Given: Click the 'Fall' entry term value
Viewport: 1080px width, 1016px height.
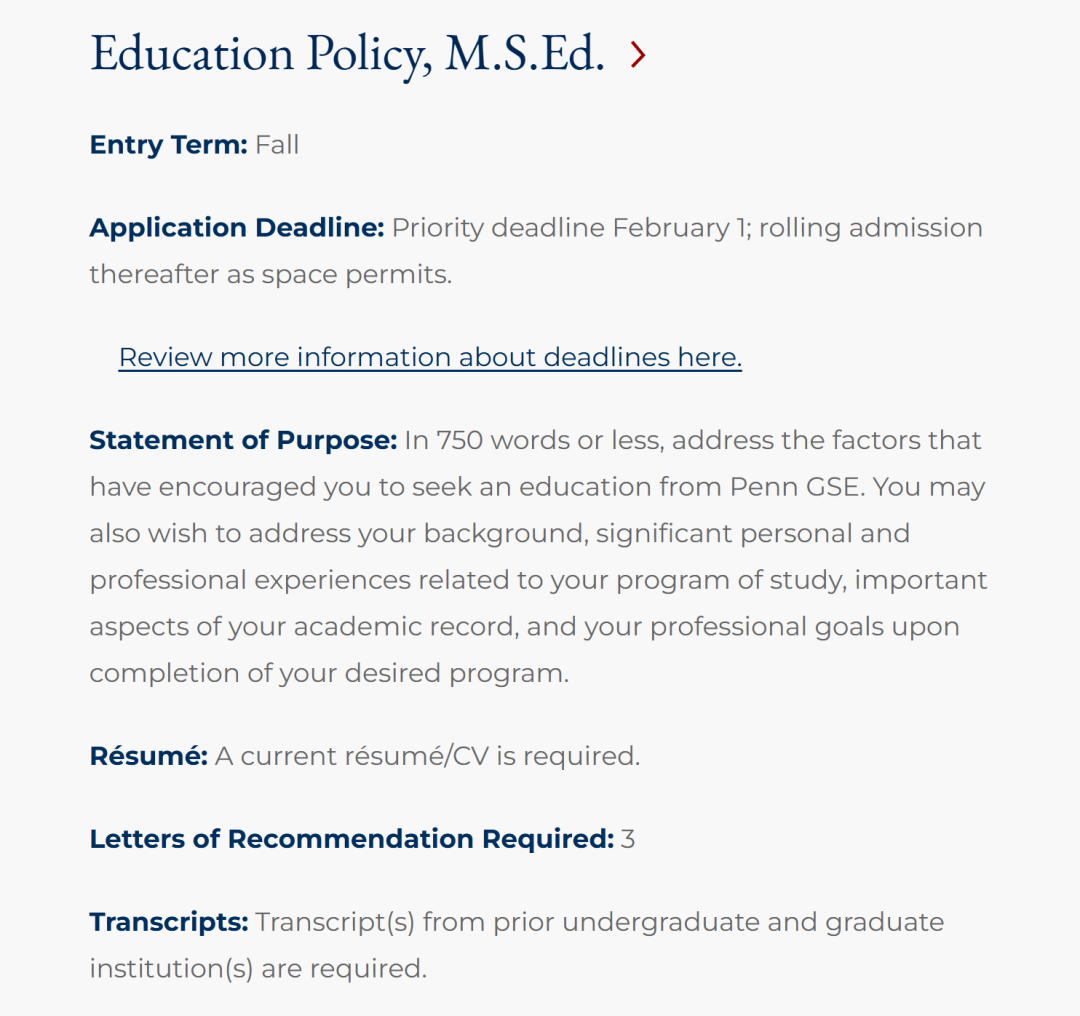Looking at the screenshot, I should (x=277, y=145).
